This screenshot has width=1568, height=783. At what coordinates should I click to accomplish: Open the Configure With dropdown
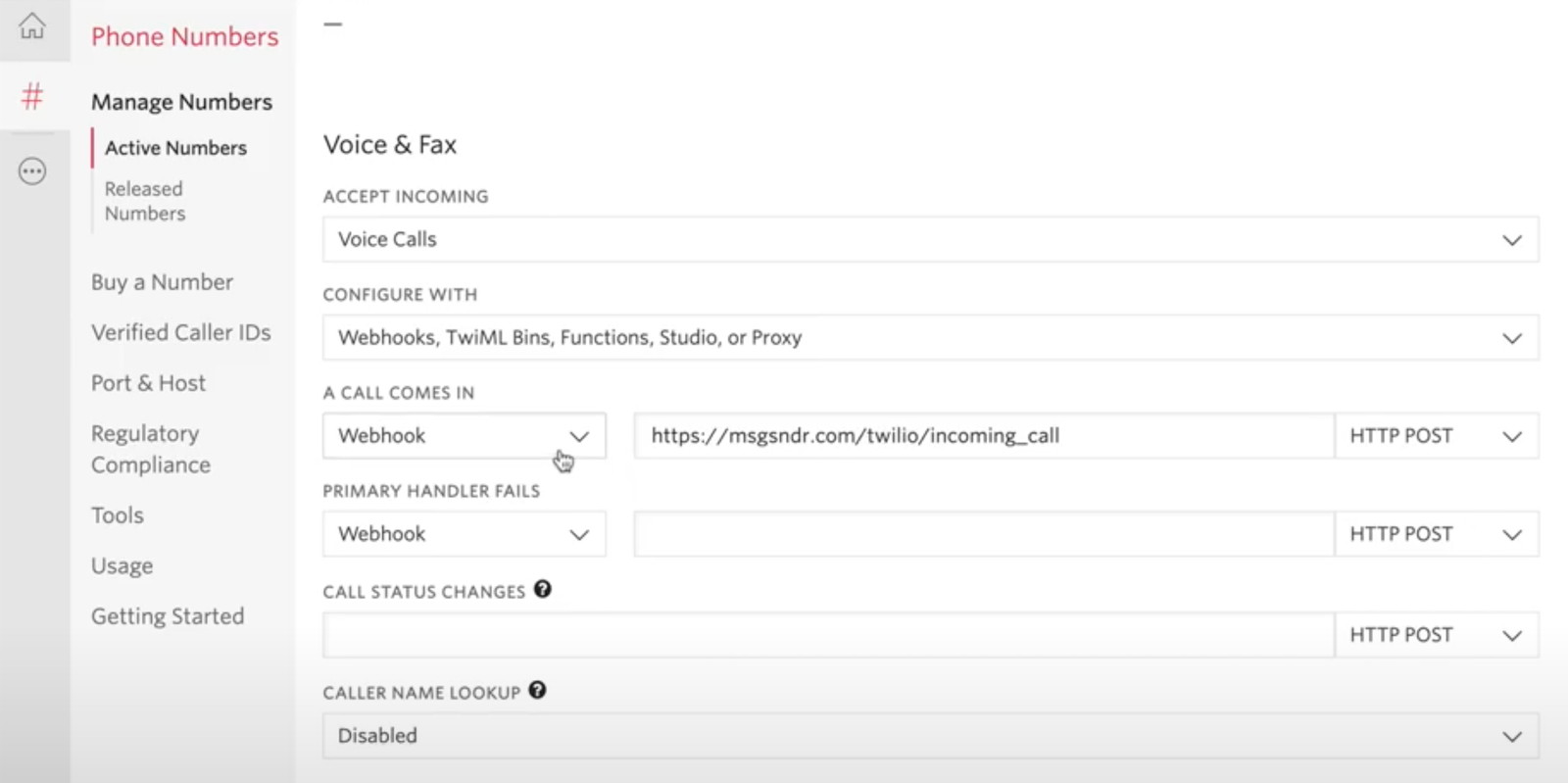[929, 337]
